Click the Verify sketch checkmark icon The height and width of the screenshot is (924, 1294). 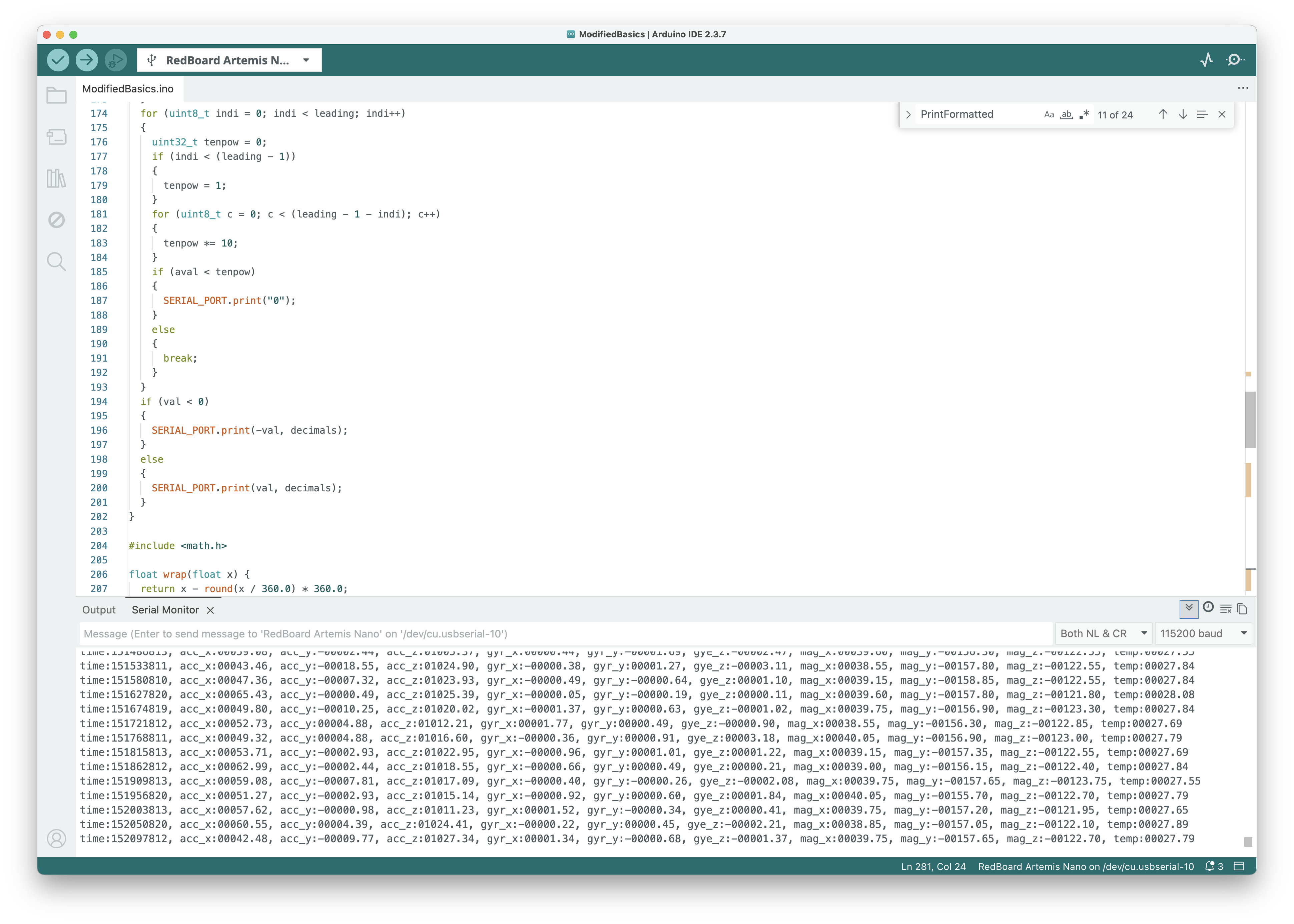tap(57, 60)
